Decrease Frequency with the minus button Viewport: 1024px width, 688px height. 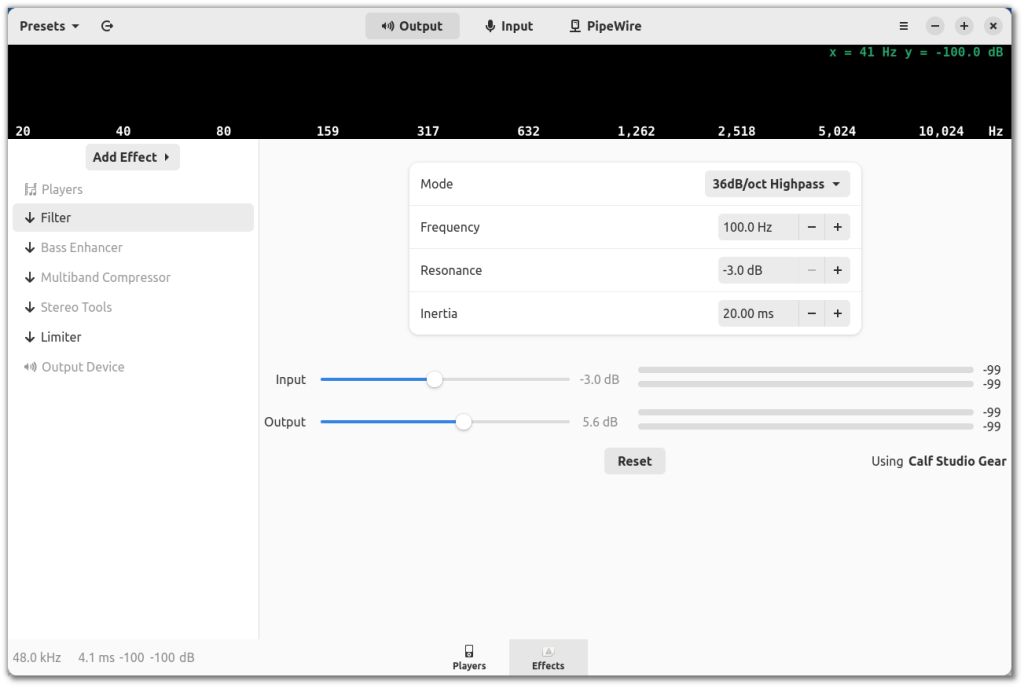point(812,228)
